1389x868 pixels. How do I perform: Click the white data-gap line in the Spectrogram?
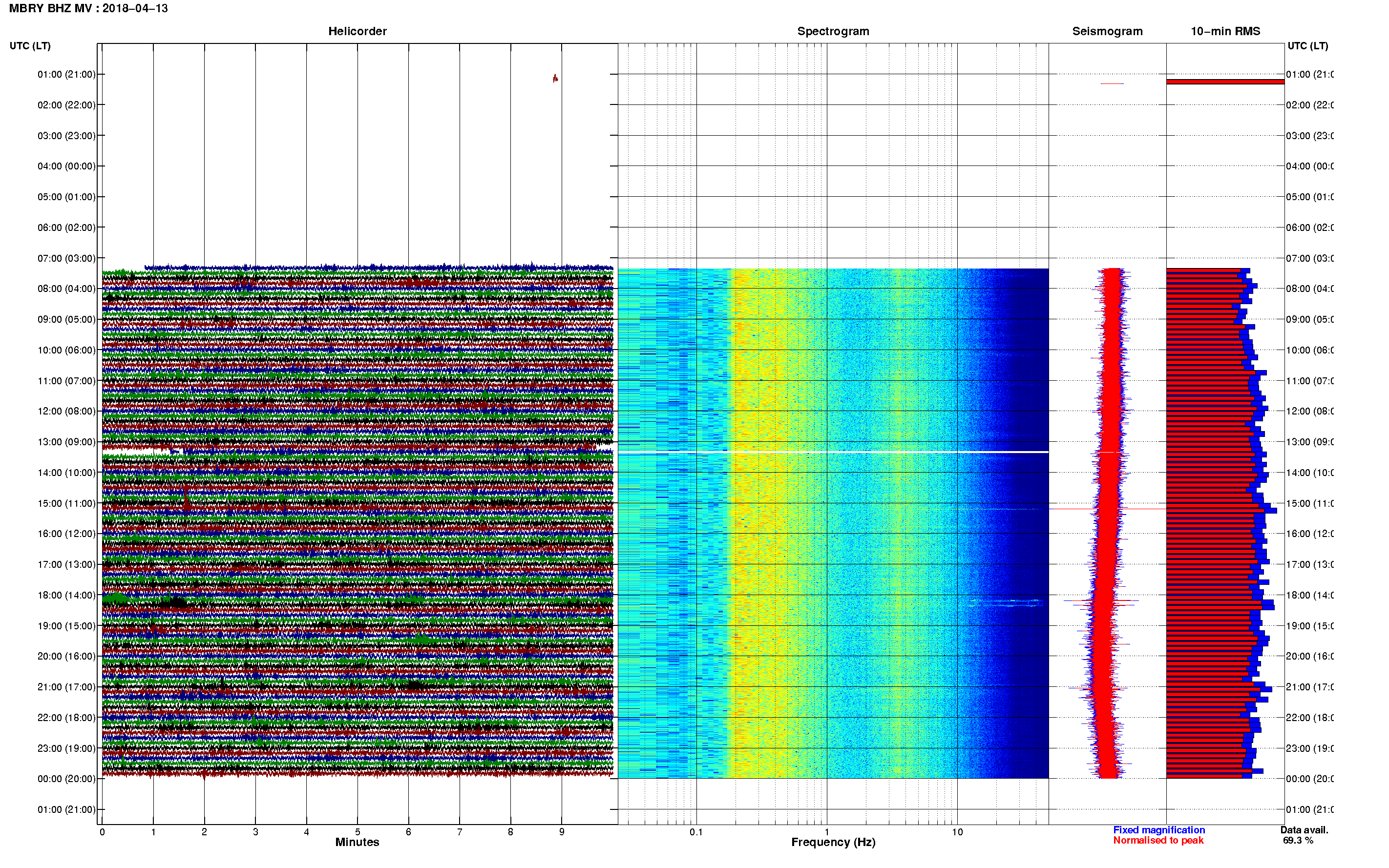coord(833,453)
